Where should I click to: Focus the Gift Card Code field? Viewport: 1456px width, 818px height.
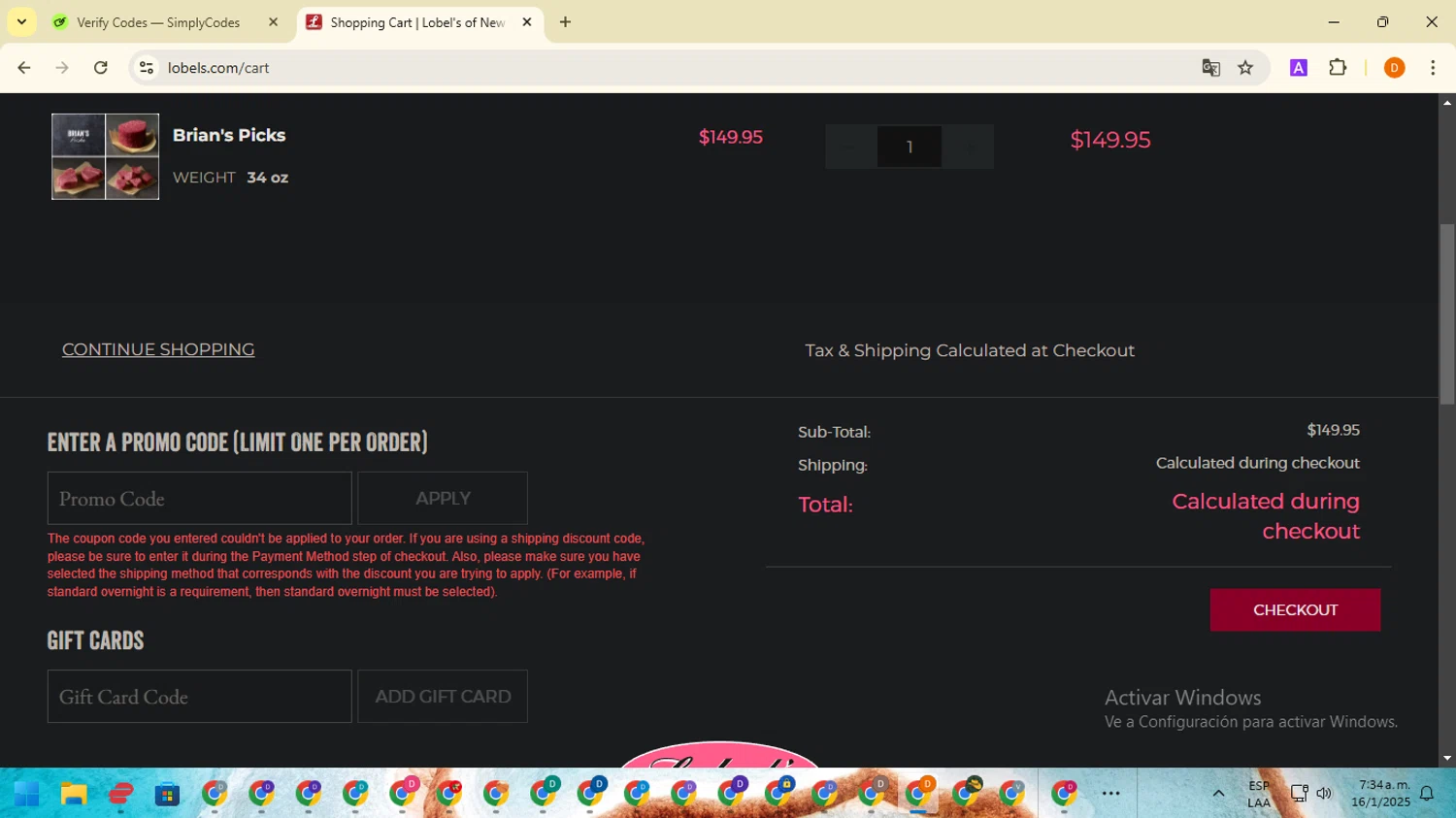pos(200,697)
